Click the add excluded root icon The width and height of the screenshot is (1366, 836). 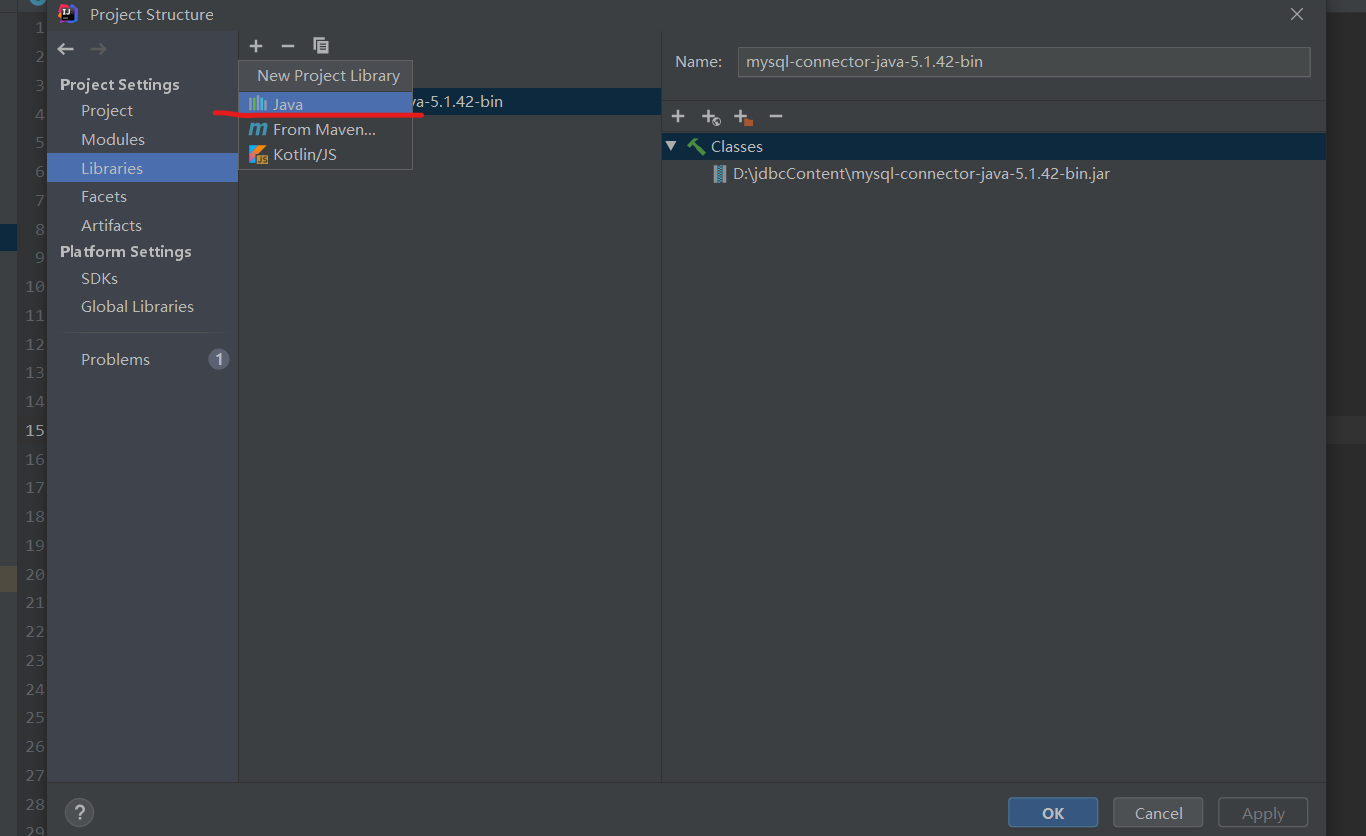[743, 117]
